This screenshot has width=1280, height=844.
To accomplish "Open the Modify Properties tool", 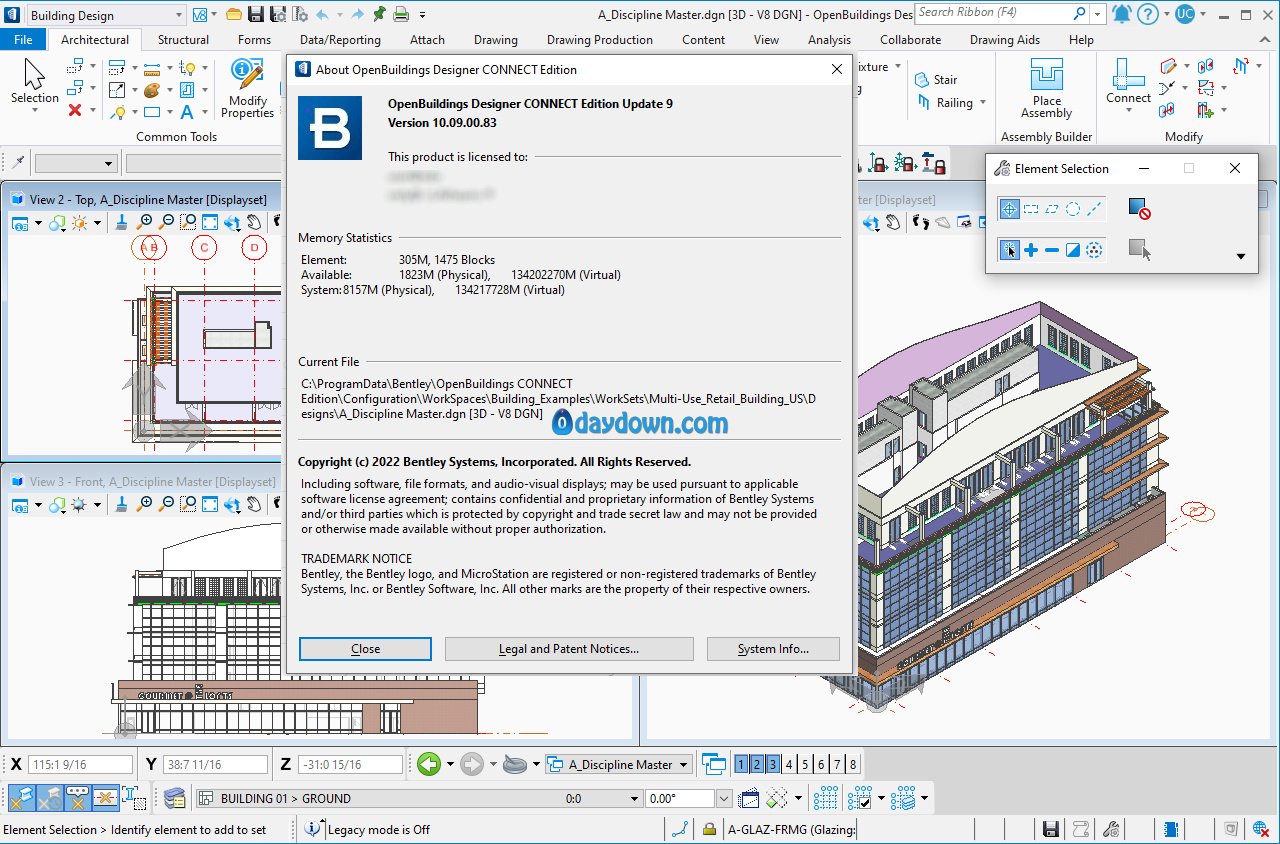I will coord(247,88).
